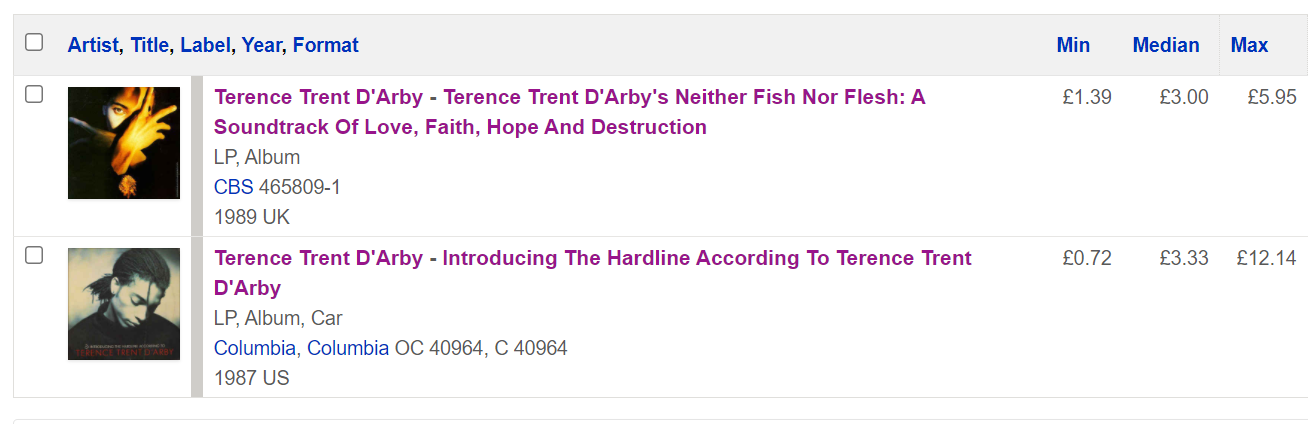
Task: Open Neither Fish Nor Flesh album cover thumbnail
Action: pyautogui.click(x=124, y=143)
